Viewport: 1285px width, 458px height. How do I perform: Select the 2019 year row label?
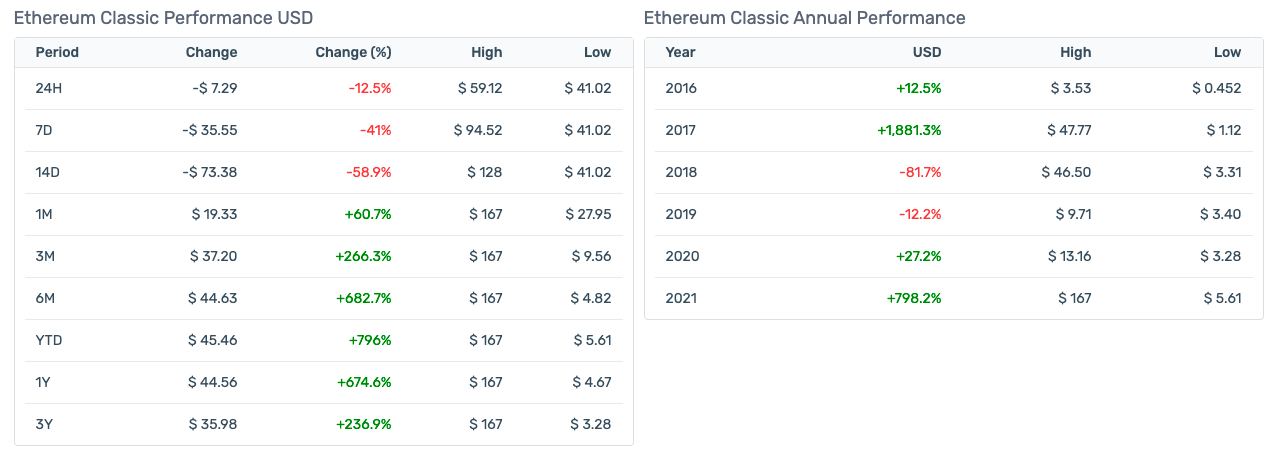pyautogui.click(x=681, y=214)
